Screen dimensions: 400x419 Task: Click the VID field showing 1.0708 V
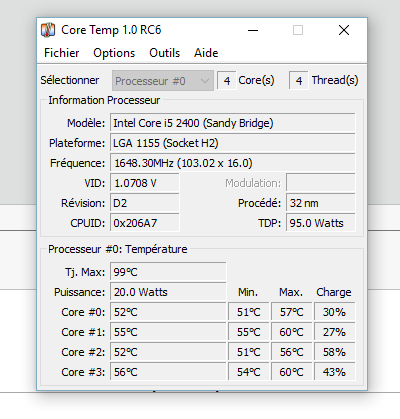[x=145, y=183]
